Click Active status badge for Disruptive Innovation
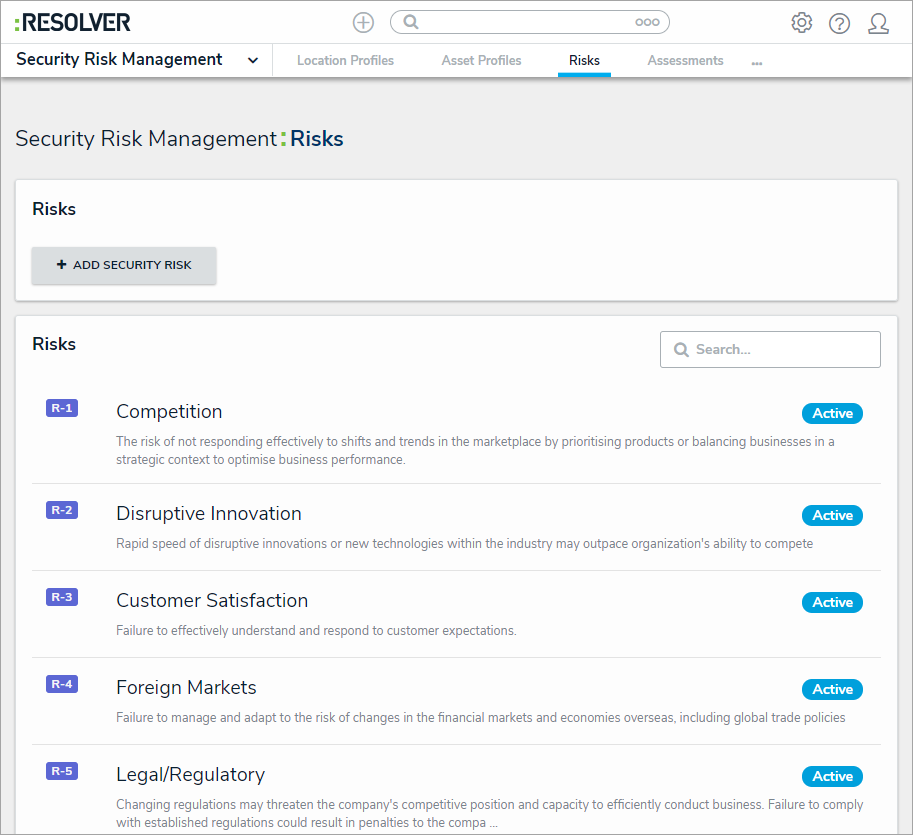The width and height of the screenshot is (913, 835). point(832,515)
